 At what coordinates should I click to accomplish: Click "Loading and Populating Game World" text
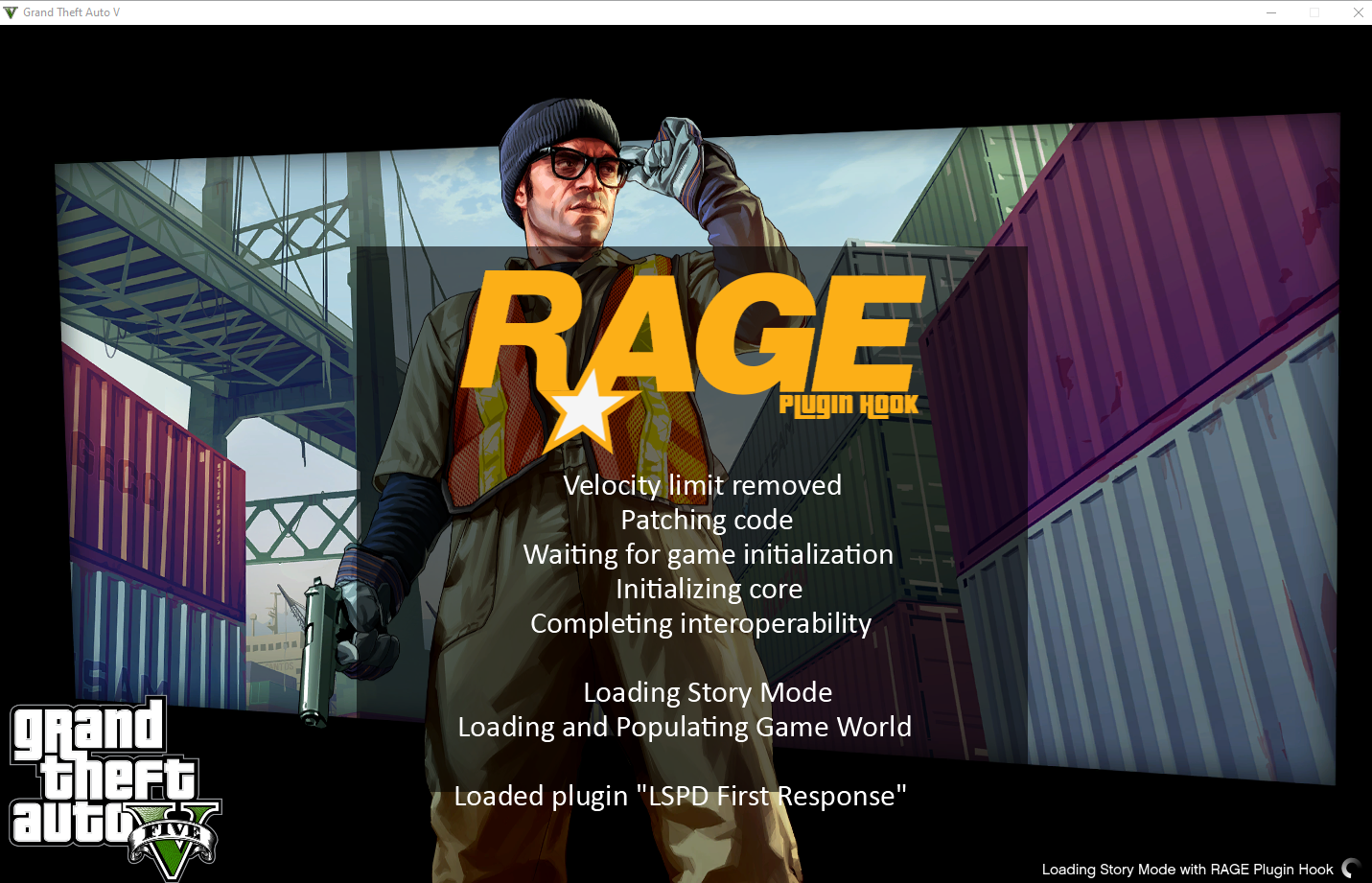[x=685, y=728]
